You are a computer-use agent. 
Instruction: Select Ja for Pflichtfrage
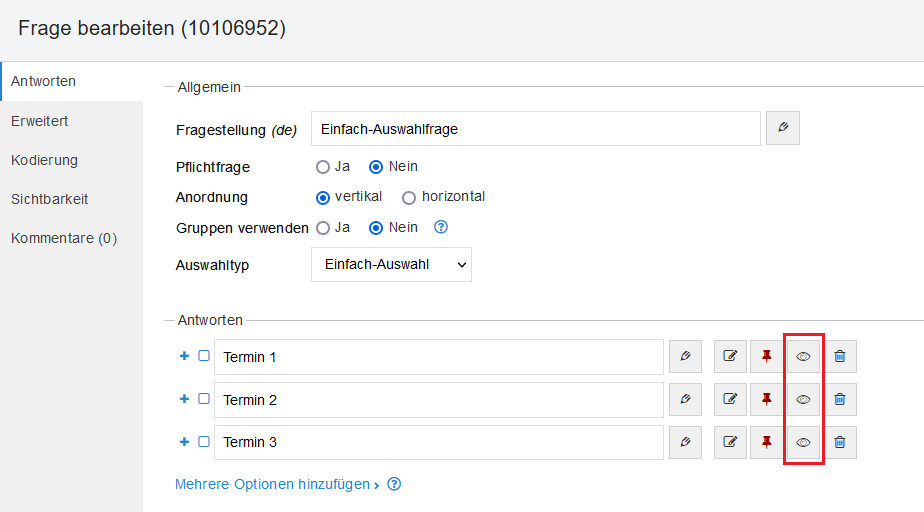323,167
